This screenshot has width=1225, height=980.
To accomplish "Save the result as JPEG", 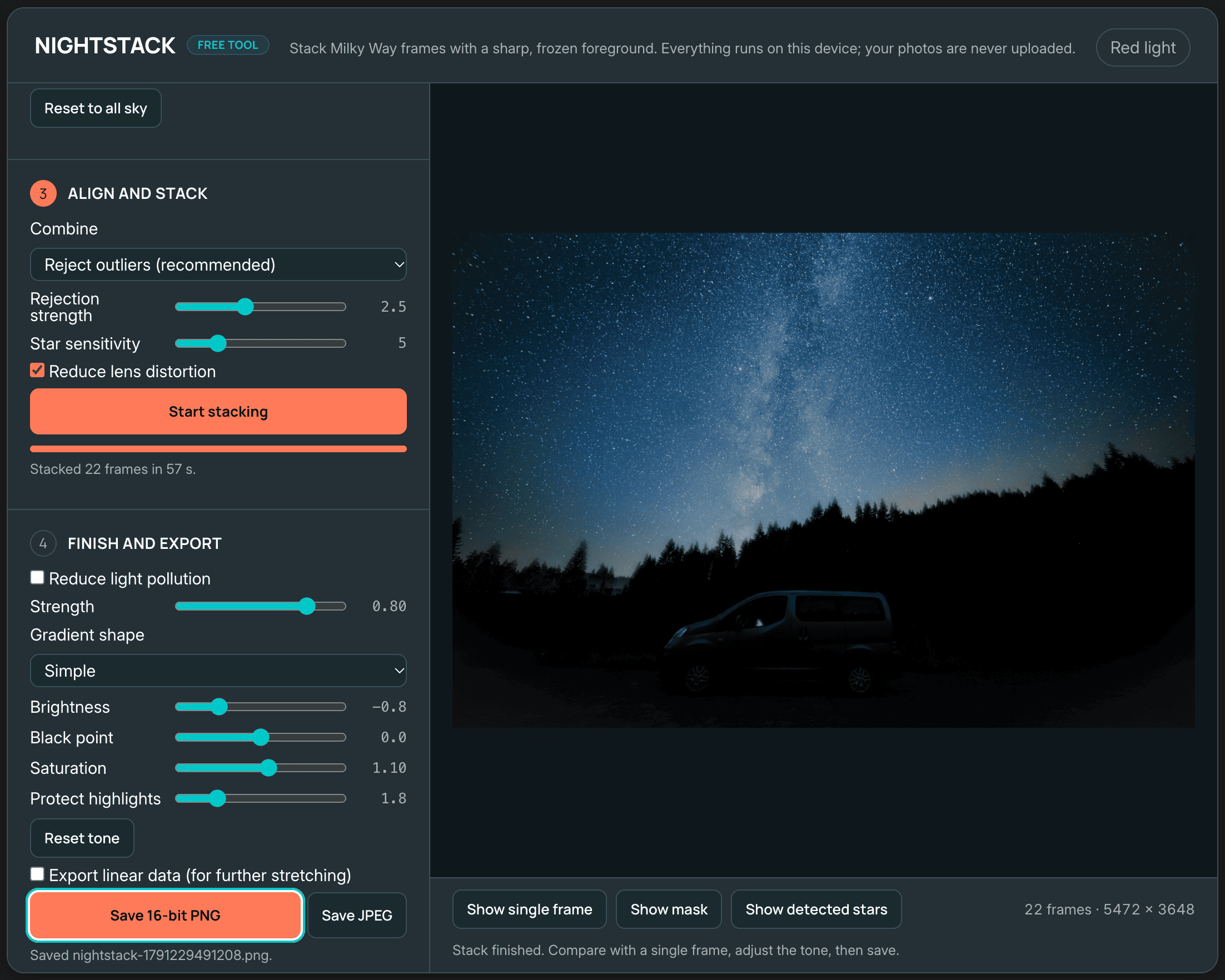I will [x=357, y=915].
